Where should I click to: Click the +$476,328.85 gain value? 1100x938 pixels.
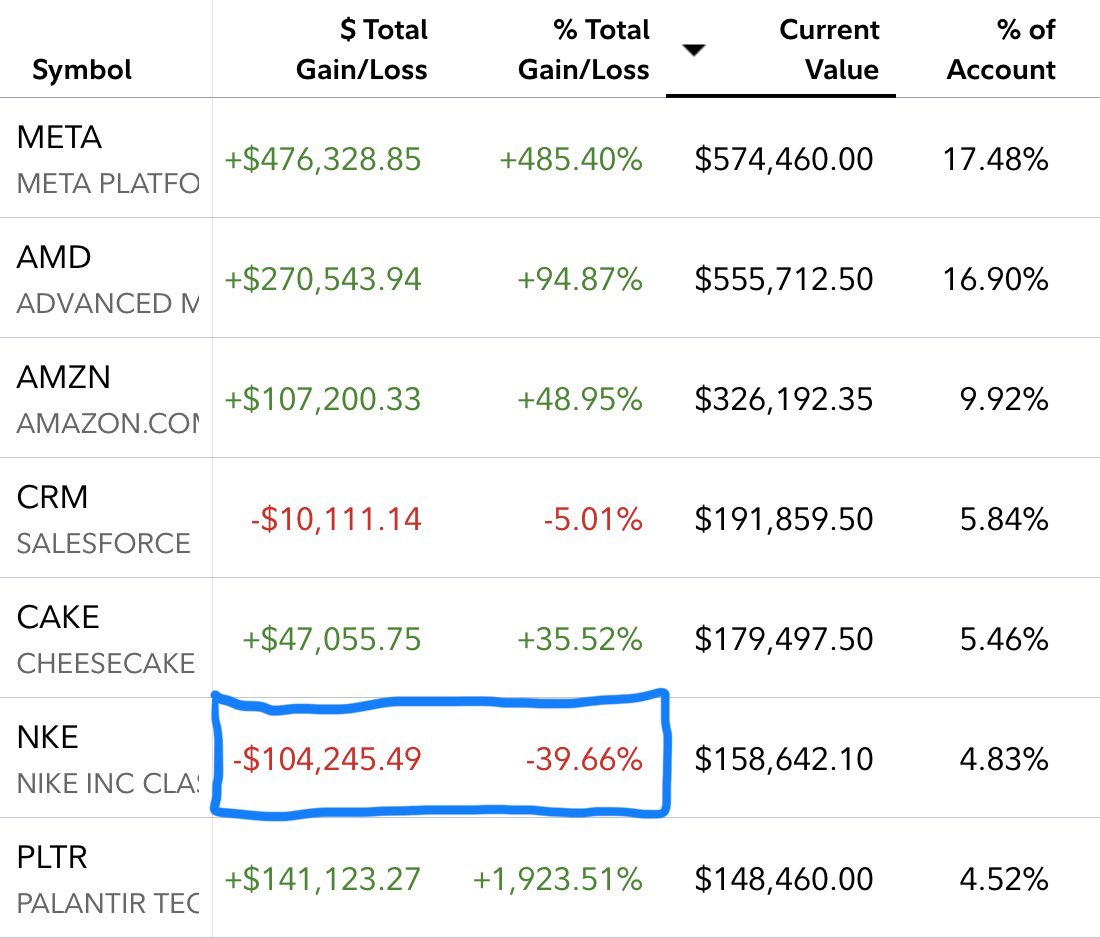tap(323, 159)
